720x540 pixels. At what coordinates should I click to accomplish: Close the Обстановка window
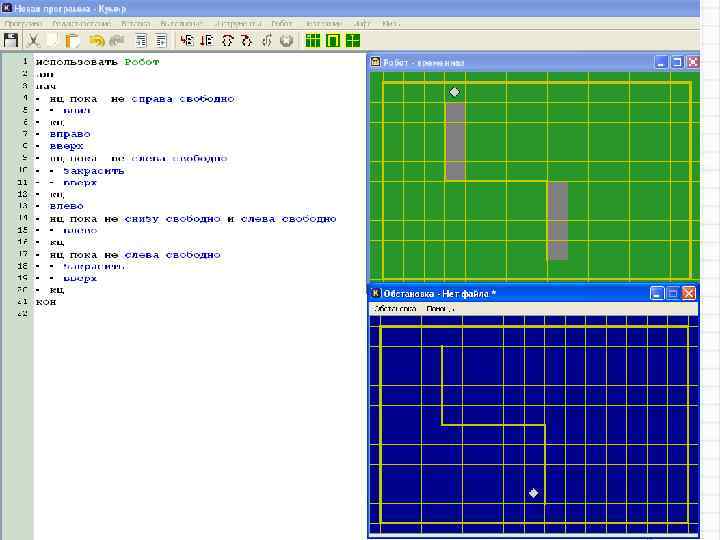click(x=688, y=293)
